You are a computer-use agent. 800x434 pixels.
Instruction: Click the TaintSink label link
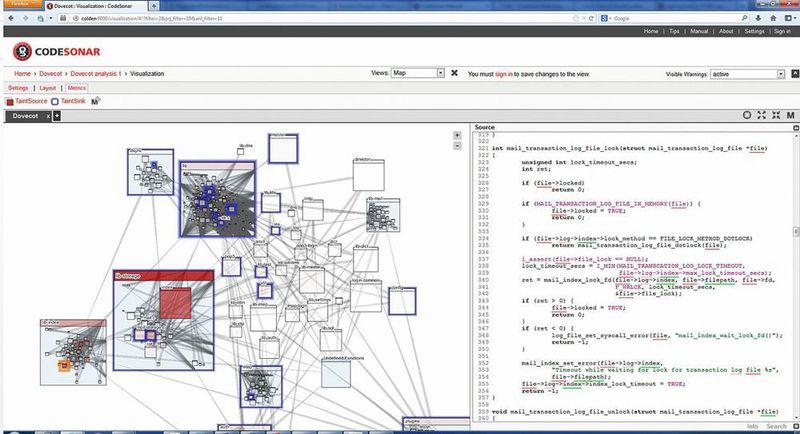coord(73,101)
